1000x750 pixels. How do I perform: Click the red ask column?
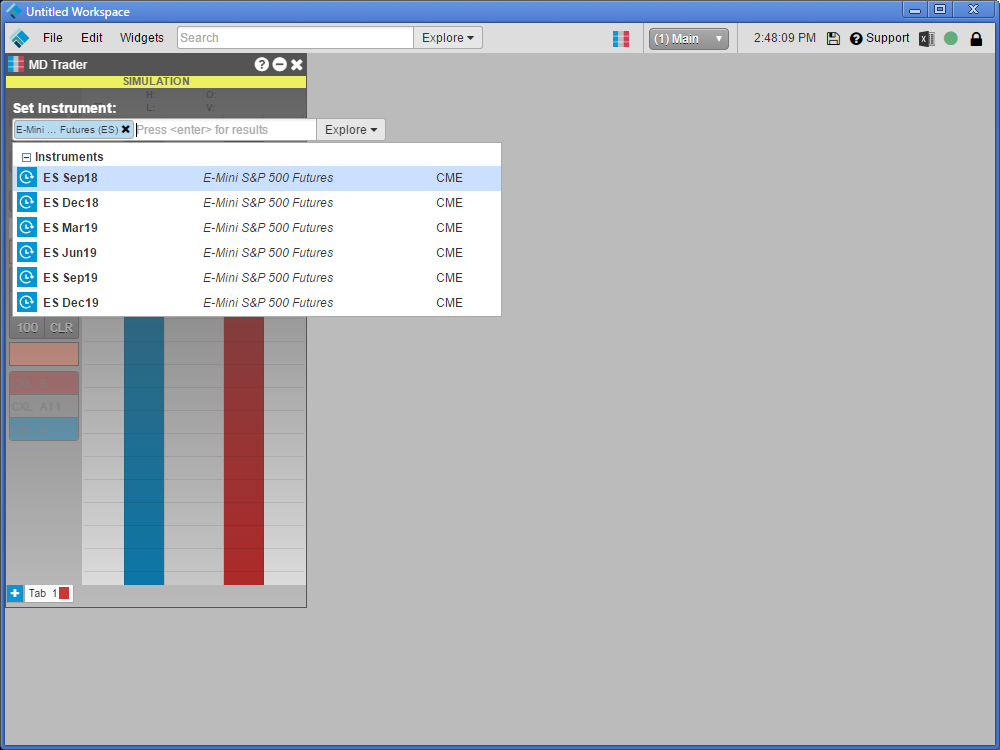click(x=244, y=450)
